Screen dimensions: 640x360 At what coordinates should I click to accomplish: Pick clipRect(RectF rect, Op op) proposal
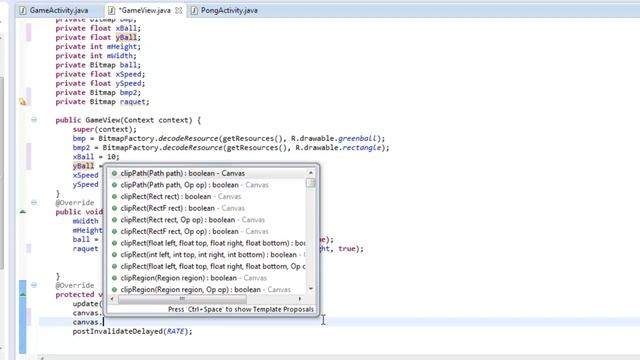(x=208, y=231)
